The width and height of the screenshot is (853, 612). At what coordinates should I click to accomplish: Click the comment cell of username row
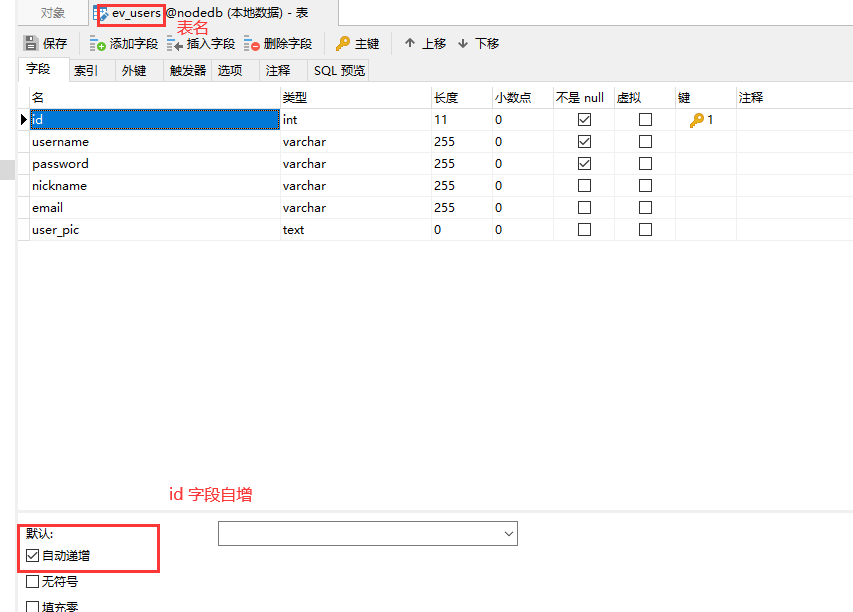click(794, 141)
